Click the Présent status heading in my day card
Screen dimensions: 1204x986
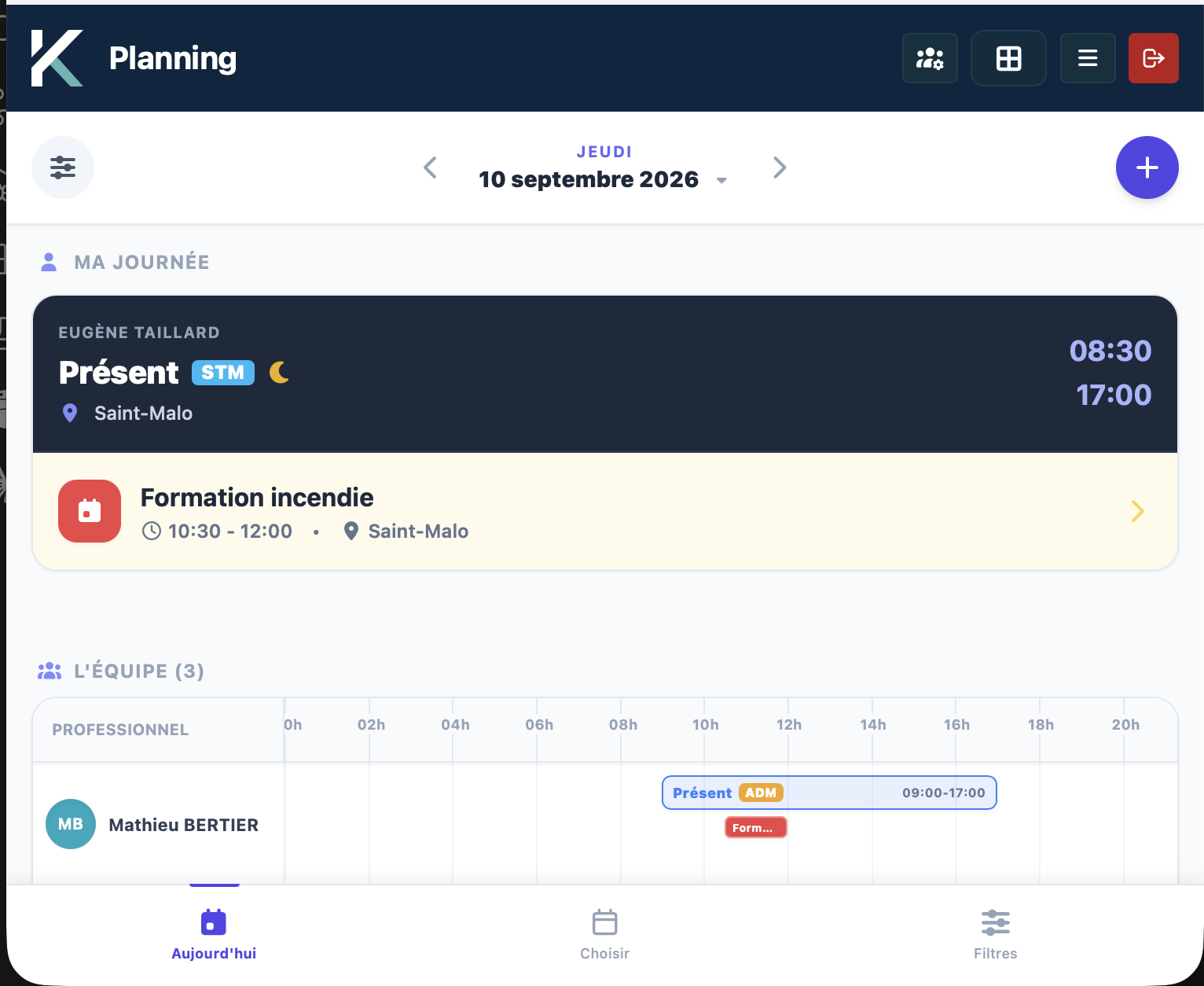119,373
